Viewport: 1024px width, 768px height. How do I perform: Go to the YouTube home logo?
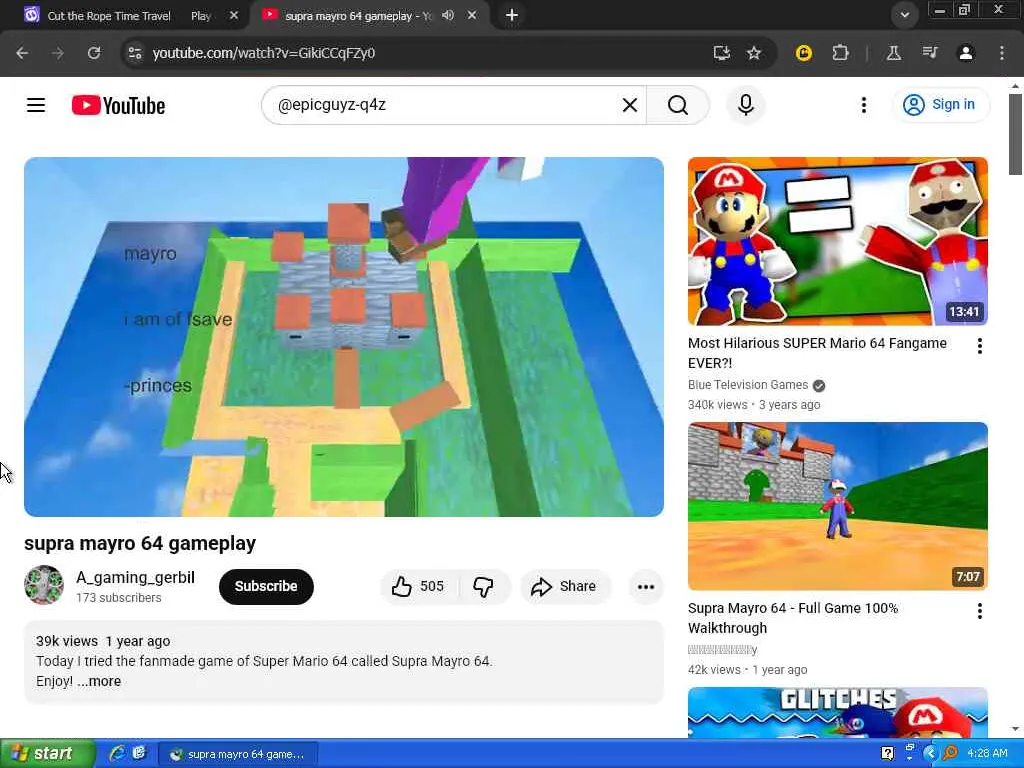118,105
